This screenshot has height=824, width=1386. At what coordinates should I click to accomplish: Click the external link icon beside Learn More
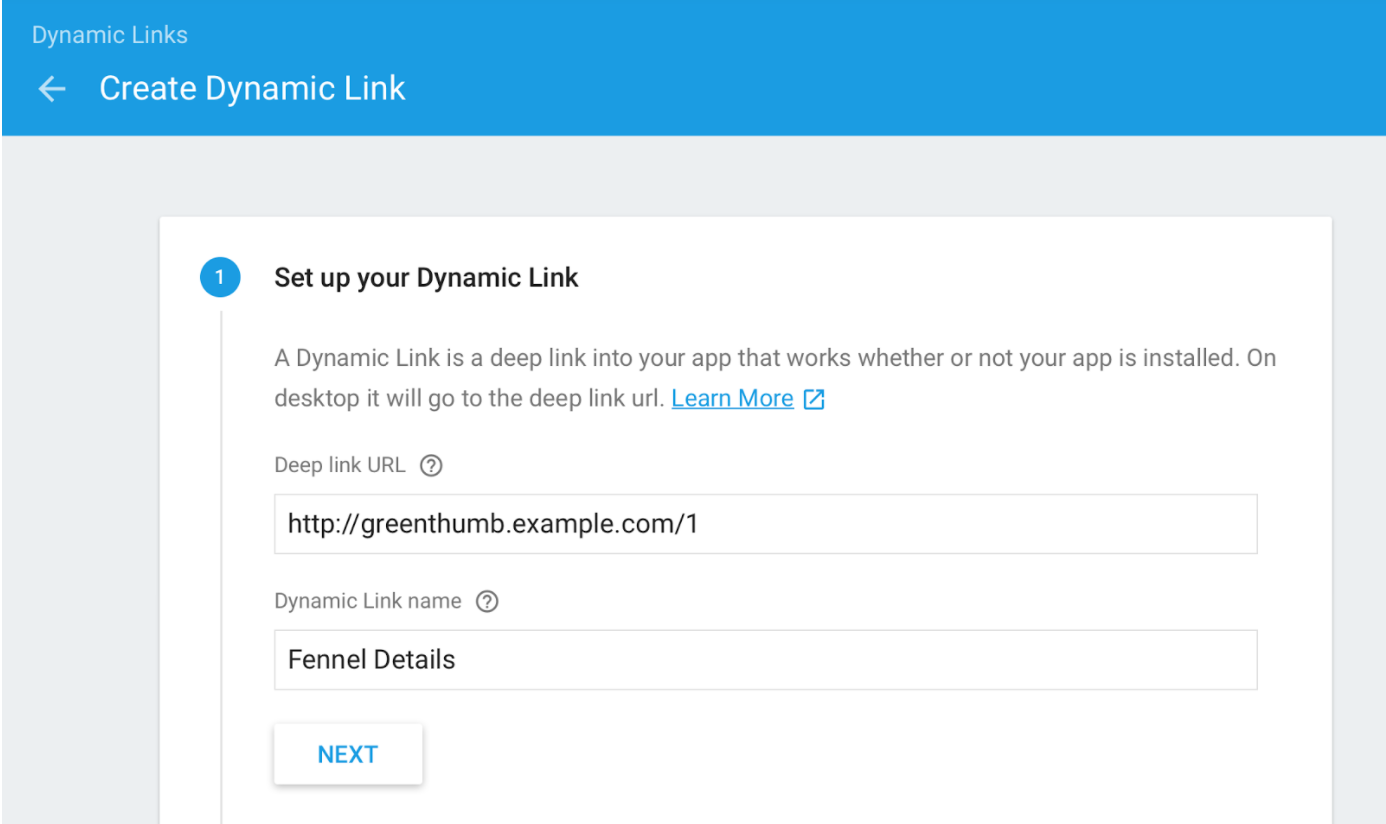[x=814, y=400]
